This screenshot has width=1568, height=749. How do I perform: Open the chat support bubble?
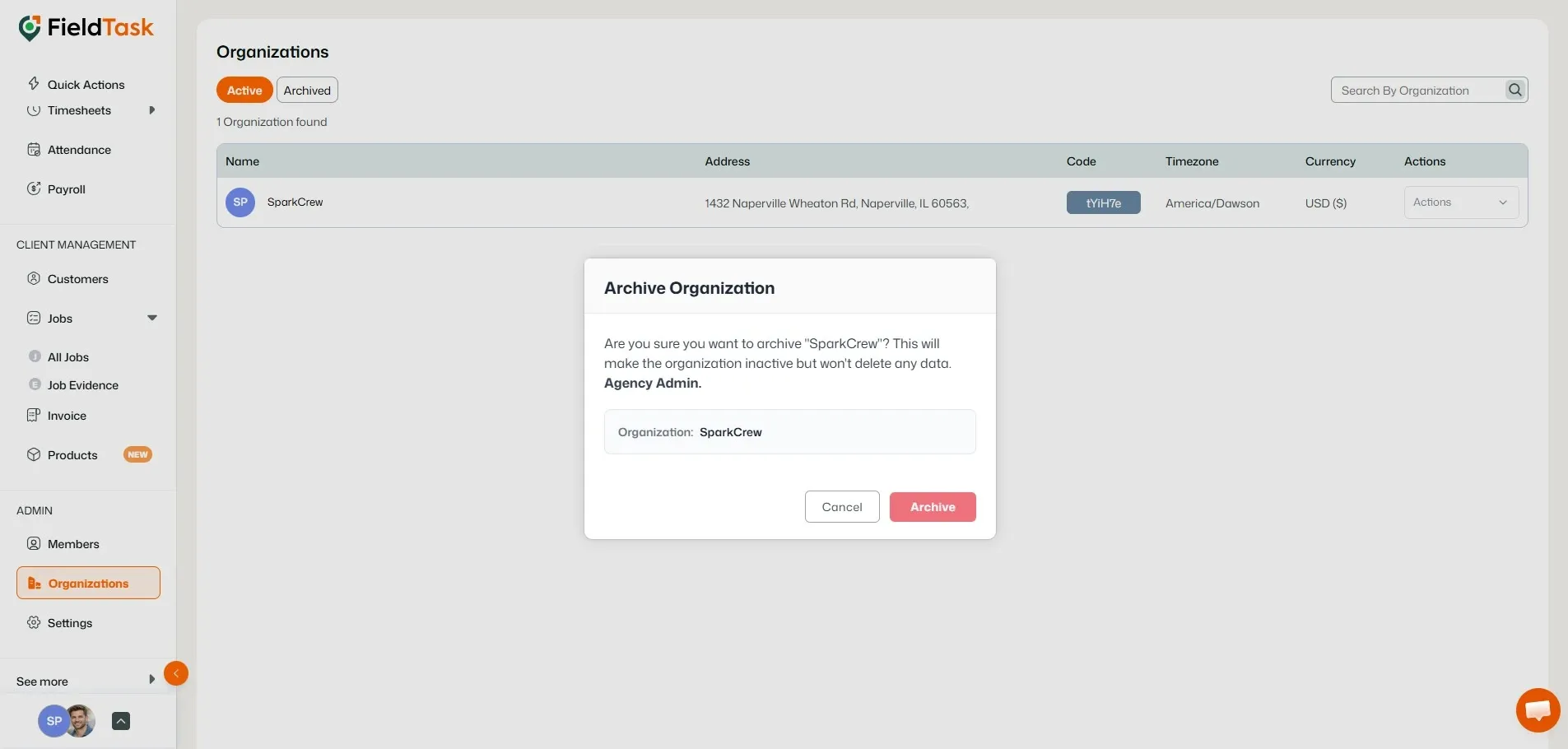click(x=1538, y=709)
